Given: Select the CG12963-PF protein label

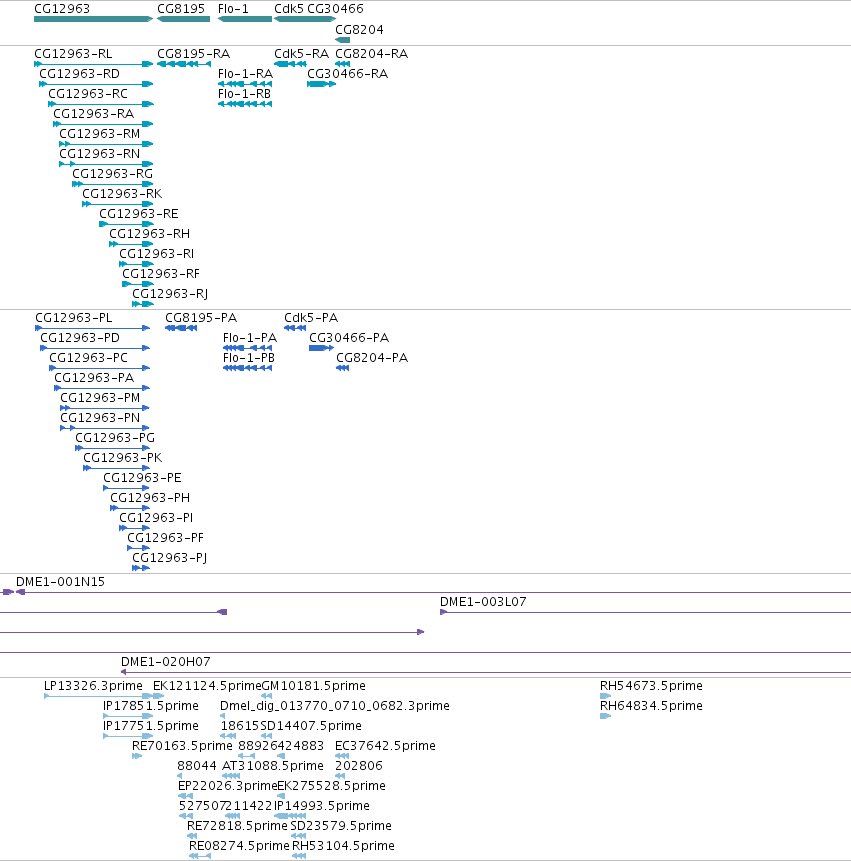Looking at the screenshot, I should pos(165,538).
